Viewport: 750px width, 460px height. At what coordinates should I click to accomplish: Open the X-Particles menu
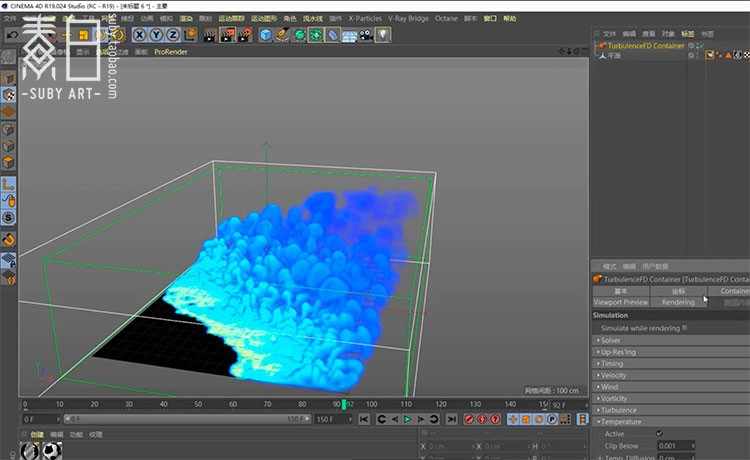[x=365, y=19]
